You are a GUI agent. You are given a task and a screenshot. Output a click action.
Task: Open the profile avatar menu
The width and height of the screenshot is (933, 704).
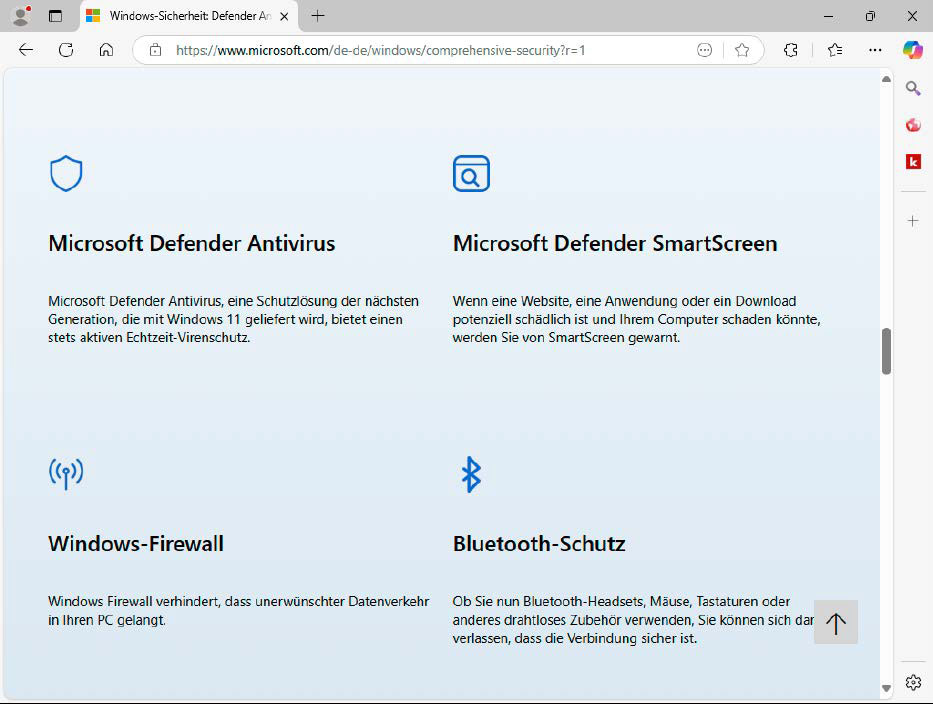click(x=21, y=16)
